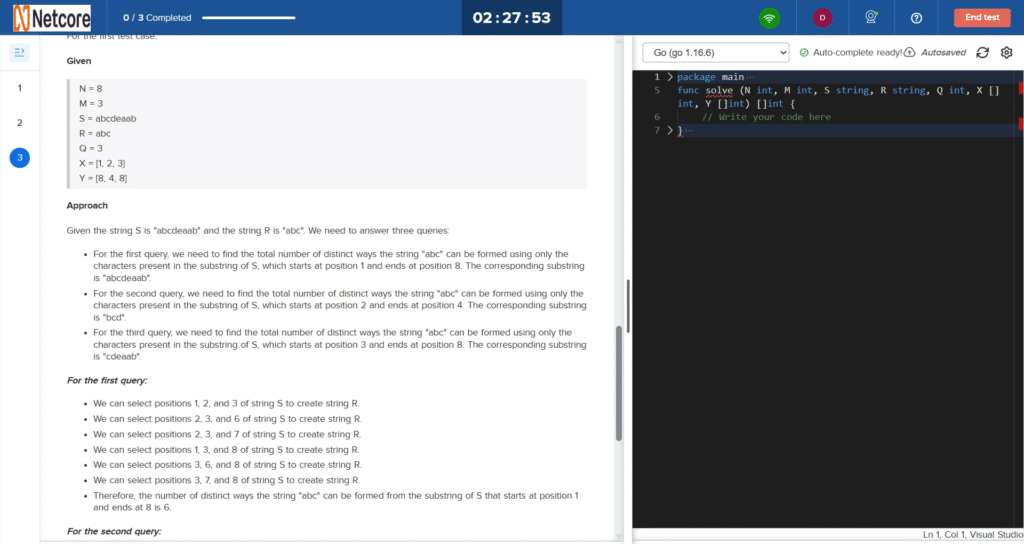1024x544 pixels.
Task: Click 'For the second query:' heading
Action: point(114,531)
